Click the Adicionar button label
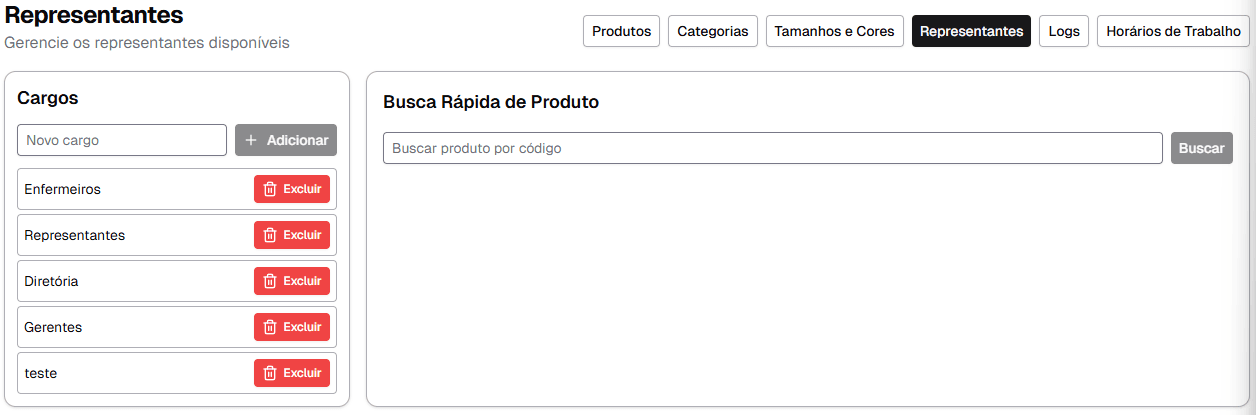 [297, 140]
